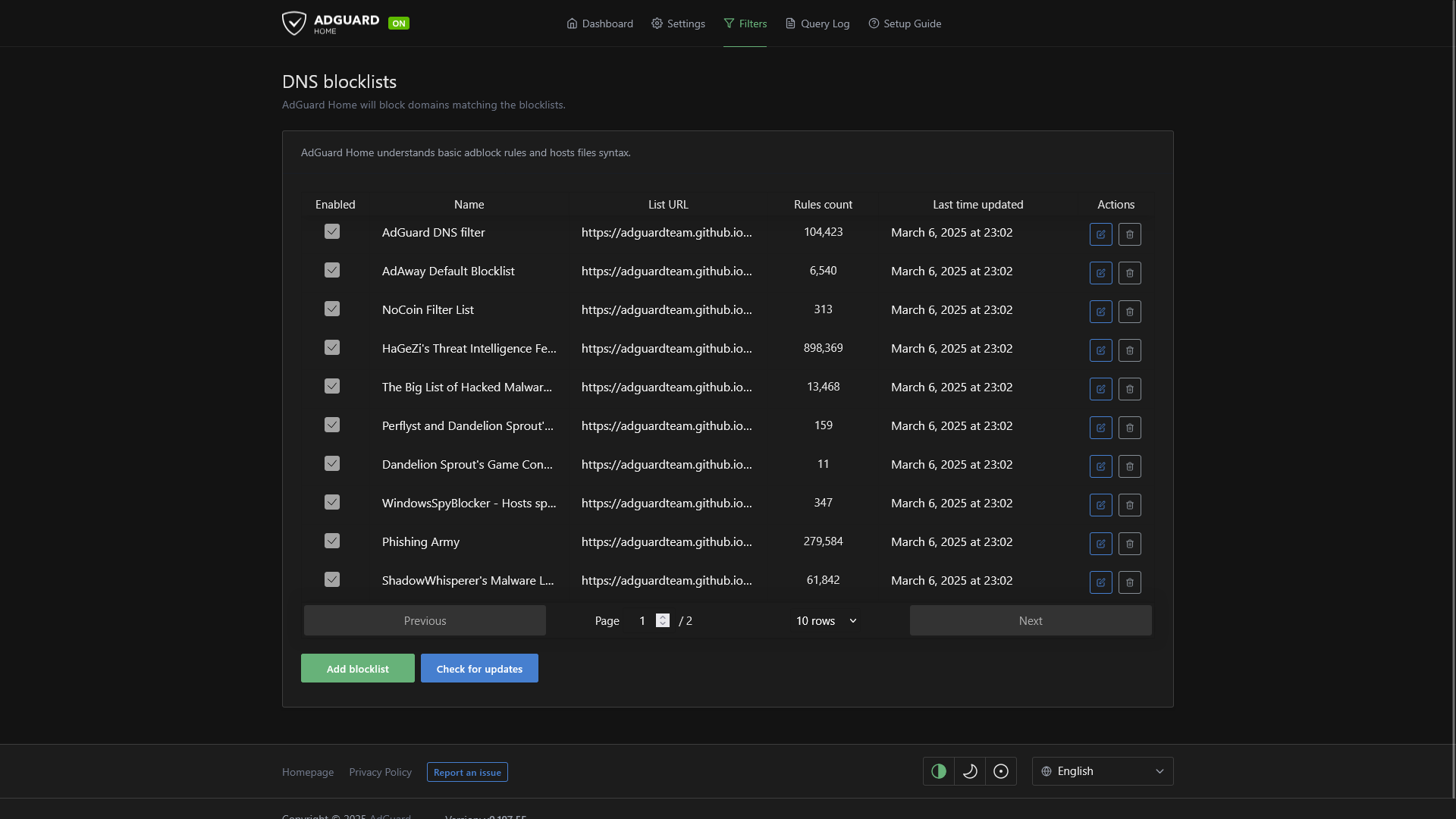Delete ShadowWhisperer's Malware List entry
Image resolution: width=1456 pixels, height=819 pixels.
click(1129, 582)
